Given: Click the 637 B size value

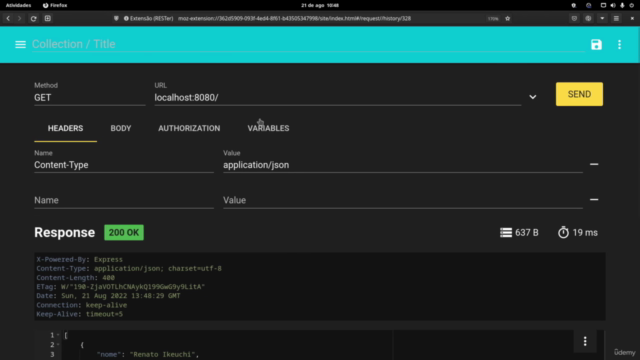Looking at the screenshot, I should point(527,233).
